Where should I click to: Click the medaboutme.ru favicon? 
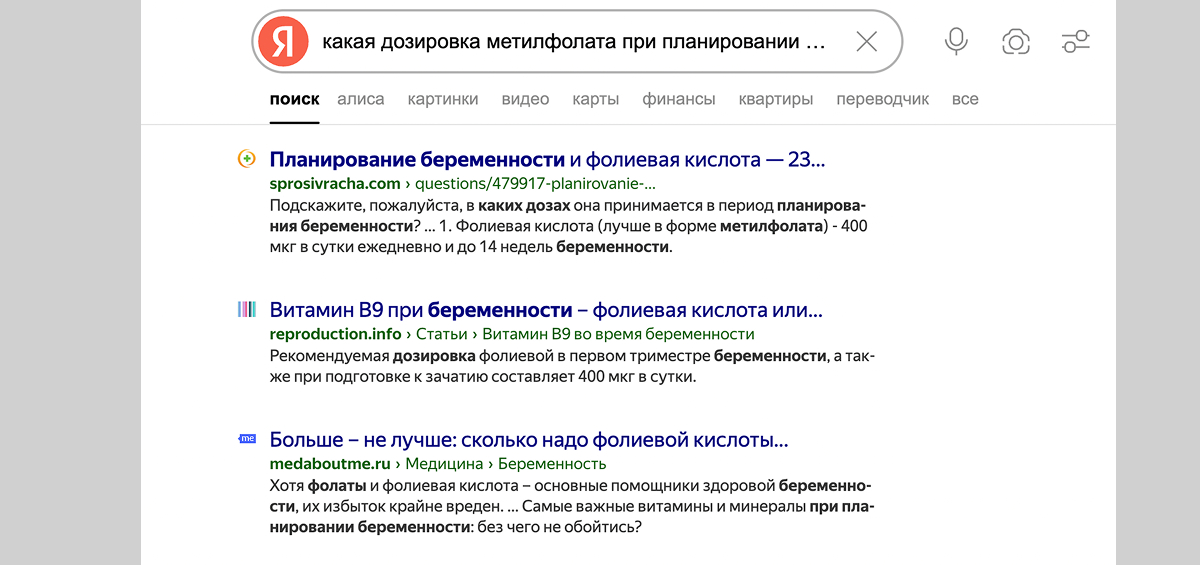click(x=247, y=439)
